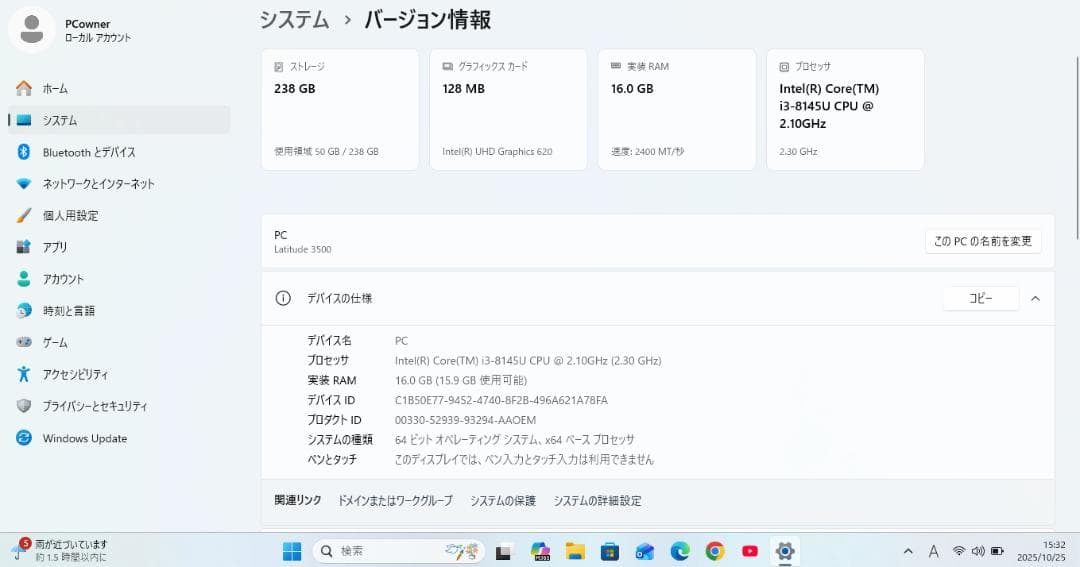The height and width of the screenshot is (567, 1080).
Task: Click the battery tray icon
Action: 997,551
